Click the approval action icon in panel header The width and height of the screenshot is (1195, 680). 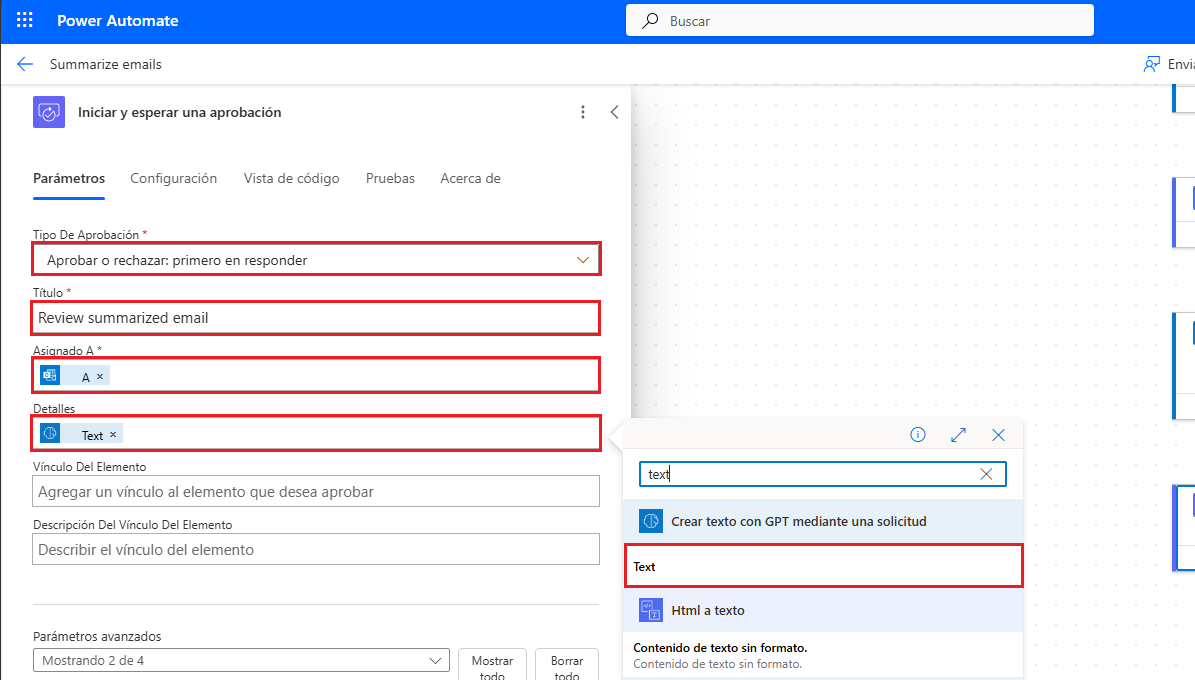point(49,112)
